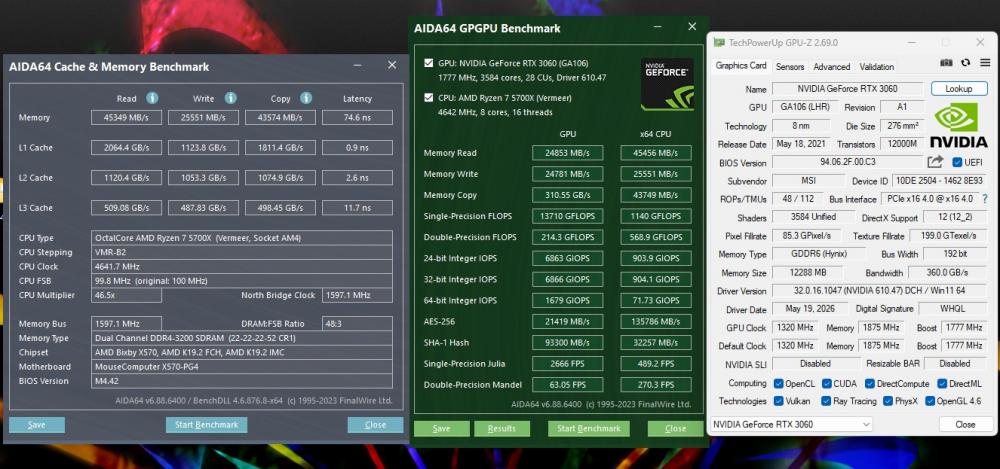Click the Memory Write value 25551 MB/s in Cache Benchmark
Screen dimensions: 1000x469
(x=203, y=117)
